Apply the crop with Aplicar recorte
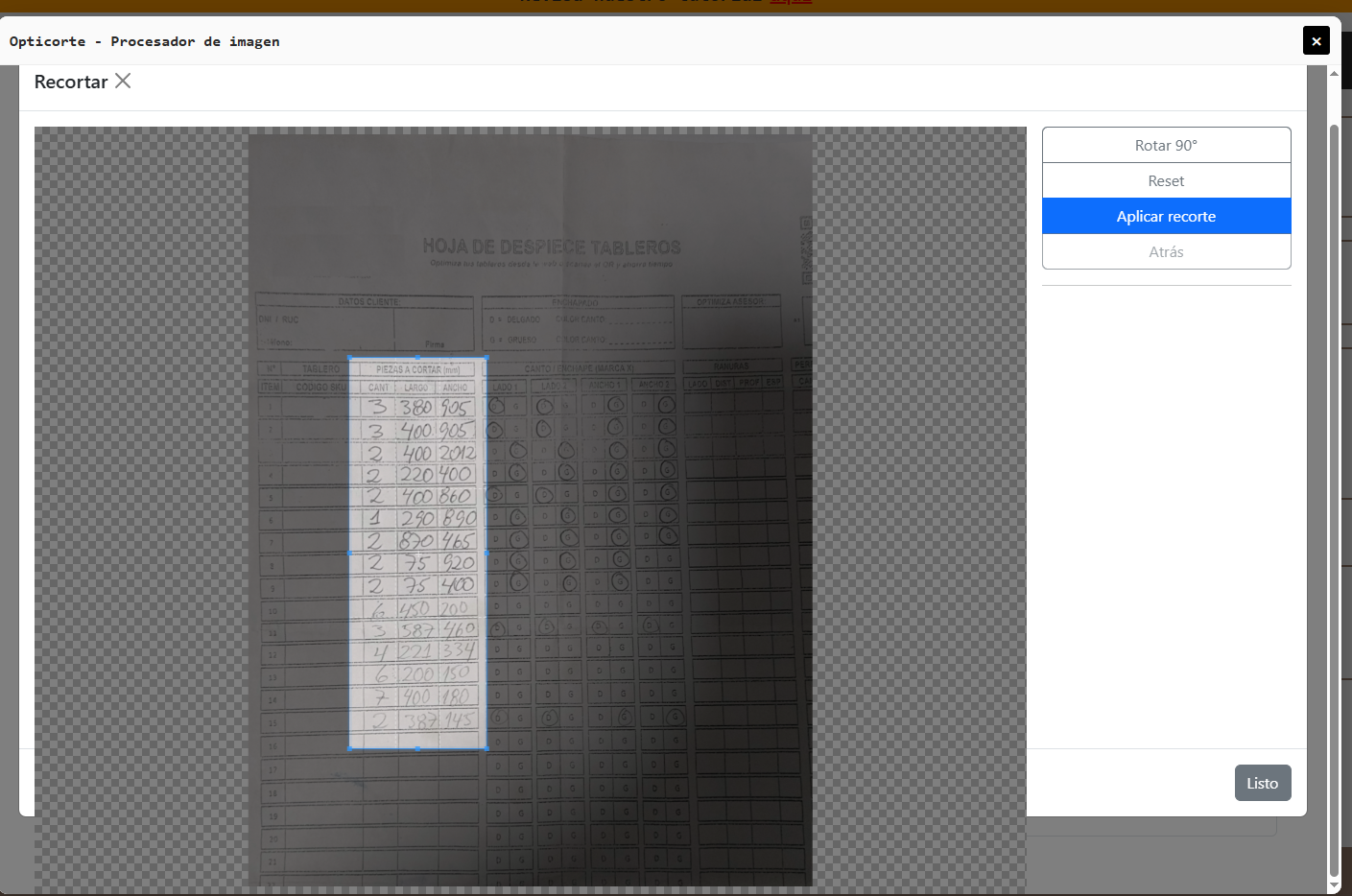Screen dimensions: 1352x896 coord(1166,216)
